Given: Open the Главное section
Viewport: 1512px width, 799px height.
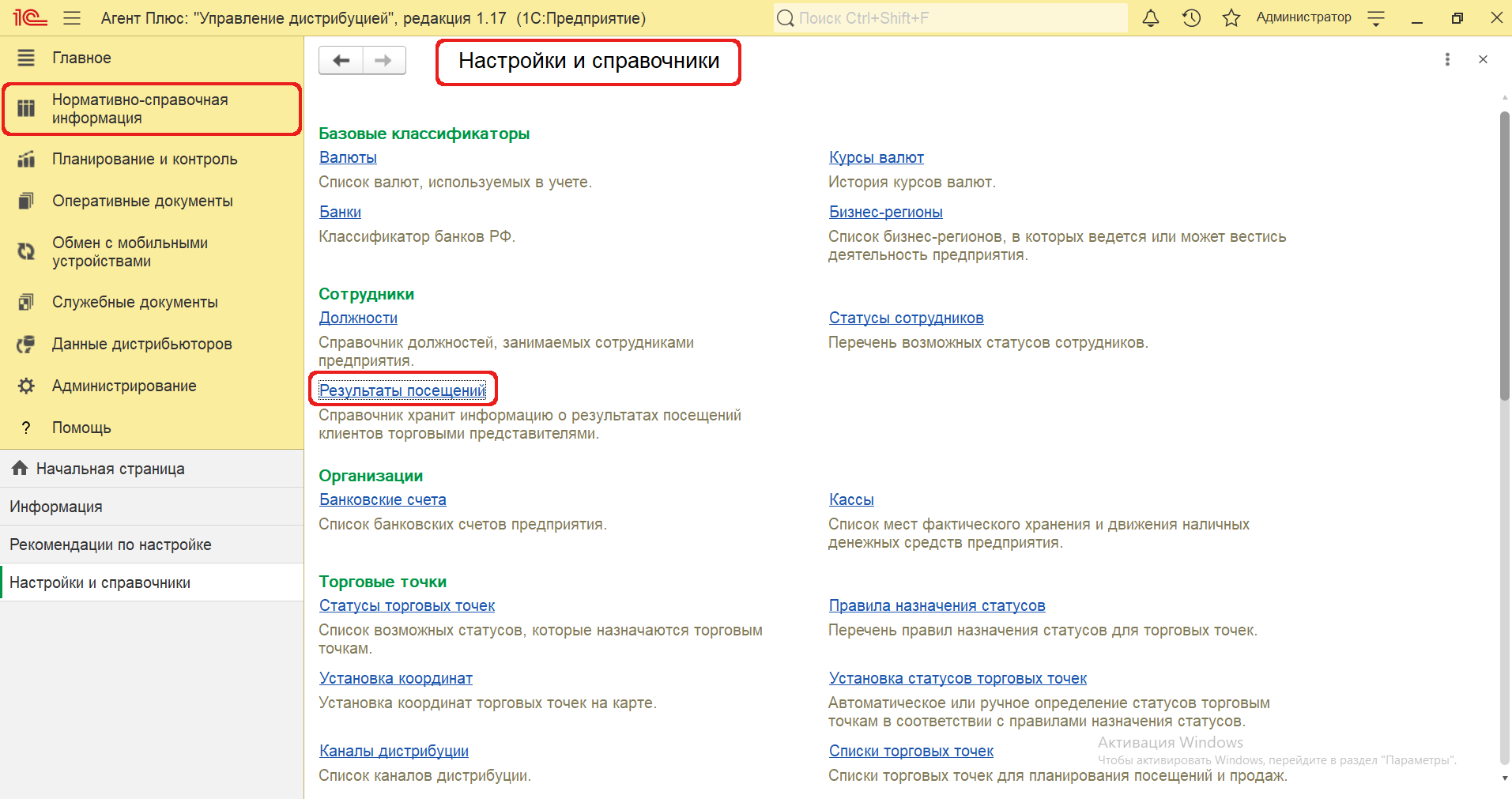Looking at the screenshot, I should point(152,58).
